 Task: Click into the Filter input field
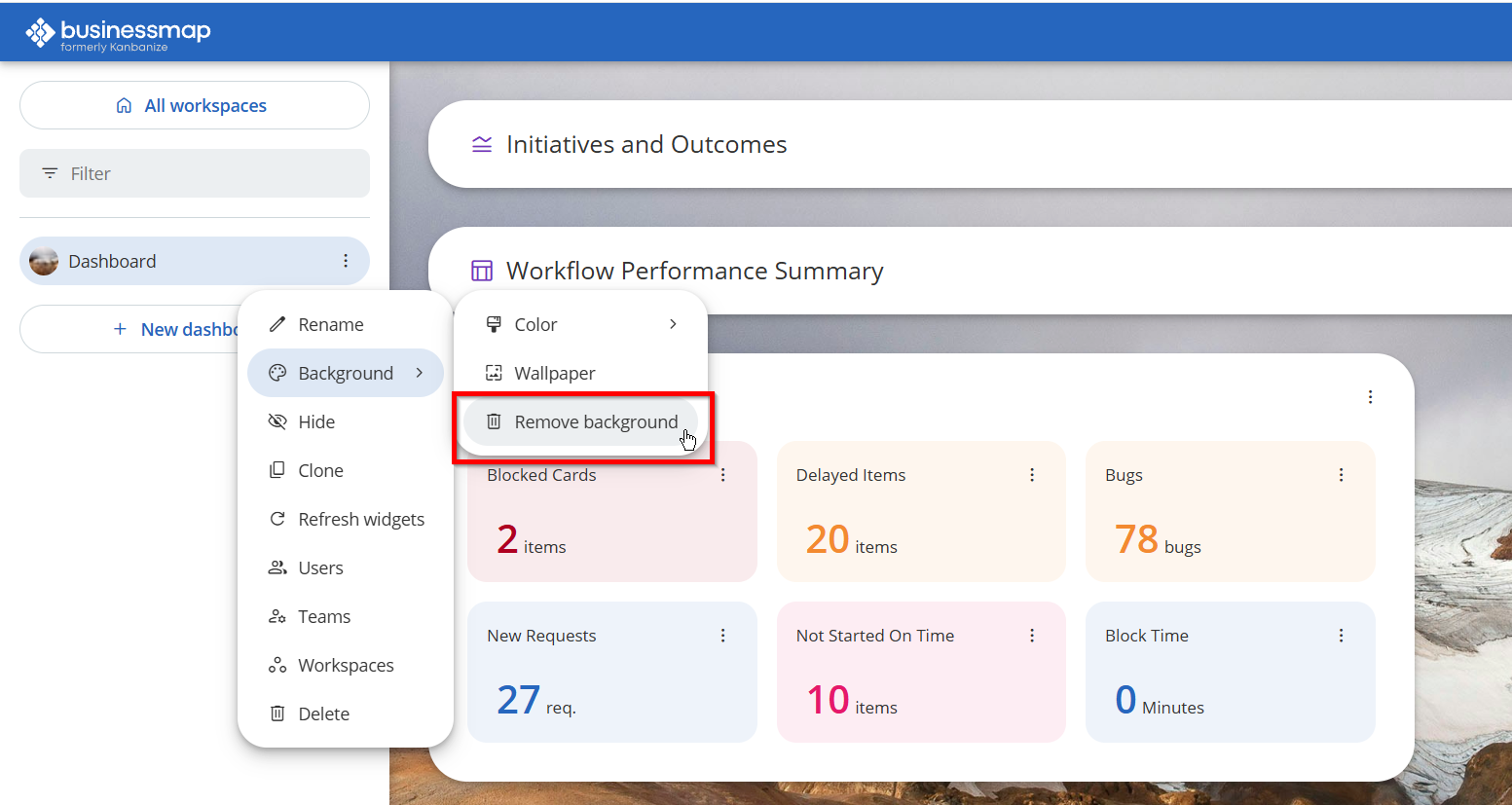(195, 173)
